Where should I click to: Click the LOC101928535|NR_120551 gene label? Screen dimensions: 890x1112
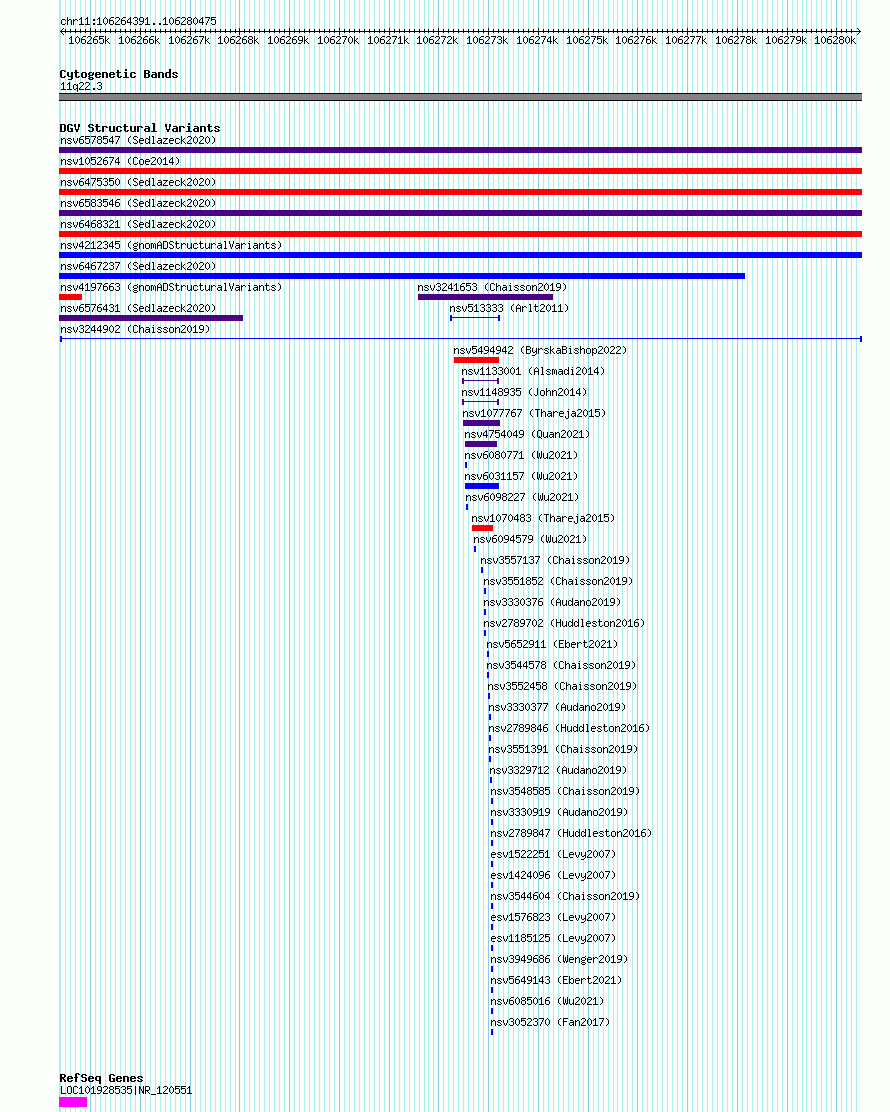click(x=126, y=1091)
